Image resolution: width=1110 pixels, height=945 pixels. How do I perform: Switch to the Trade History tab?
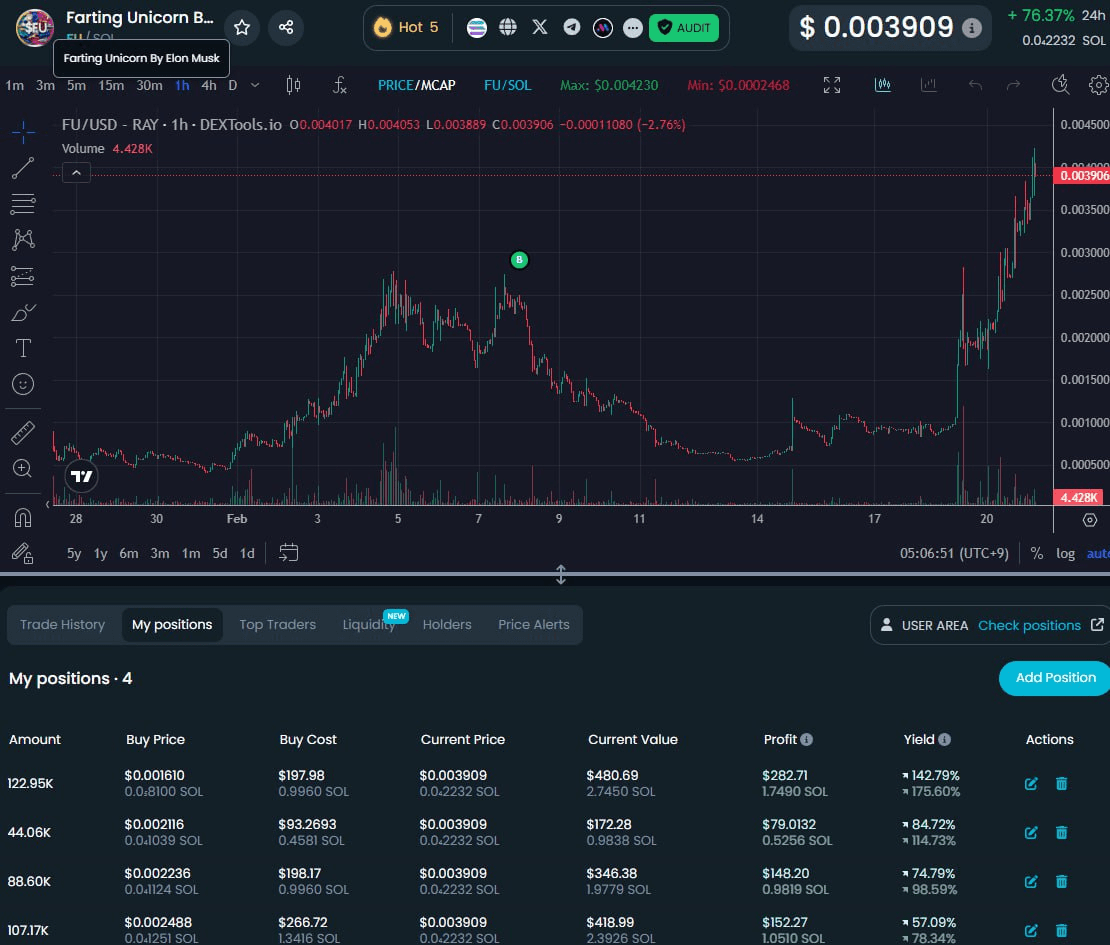[62, 625]
